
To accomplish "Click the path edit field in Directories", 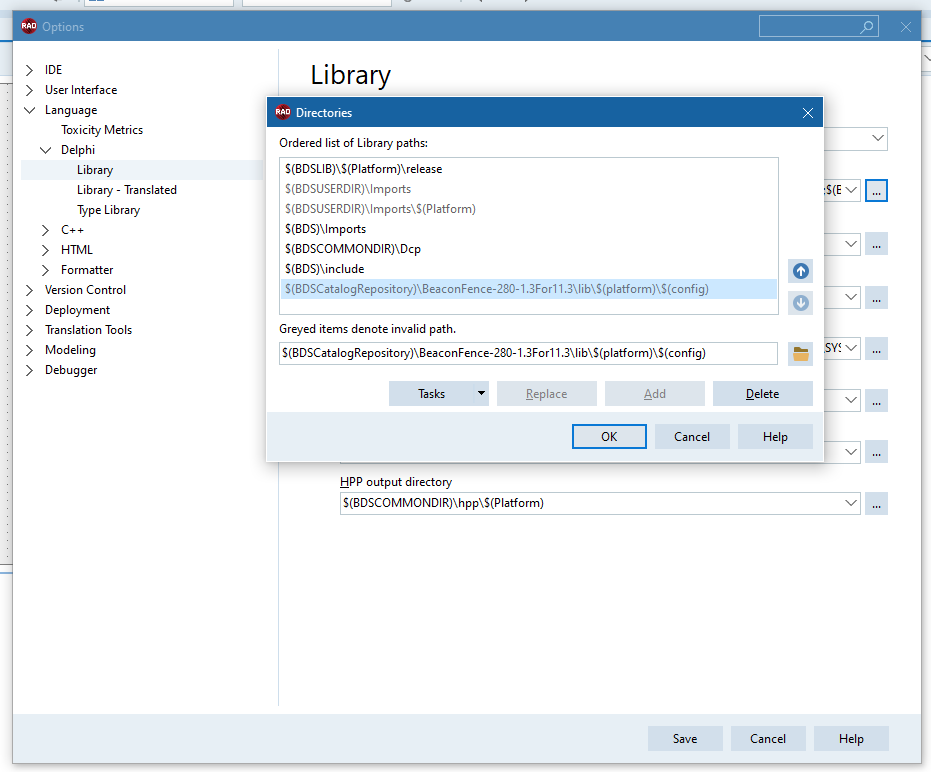I will (528, 353).
